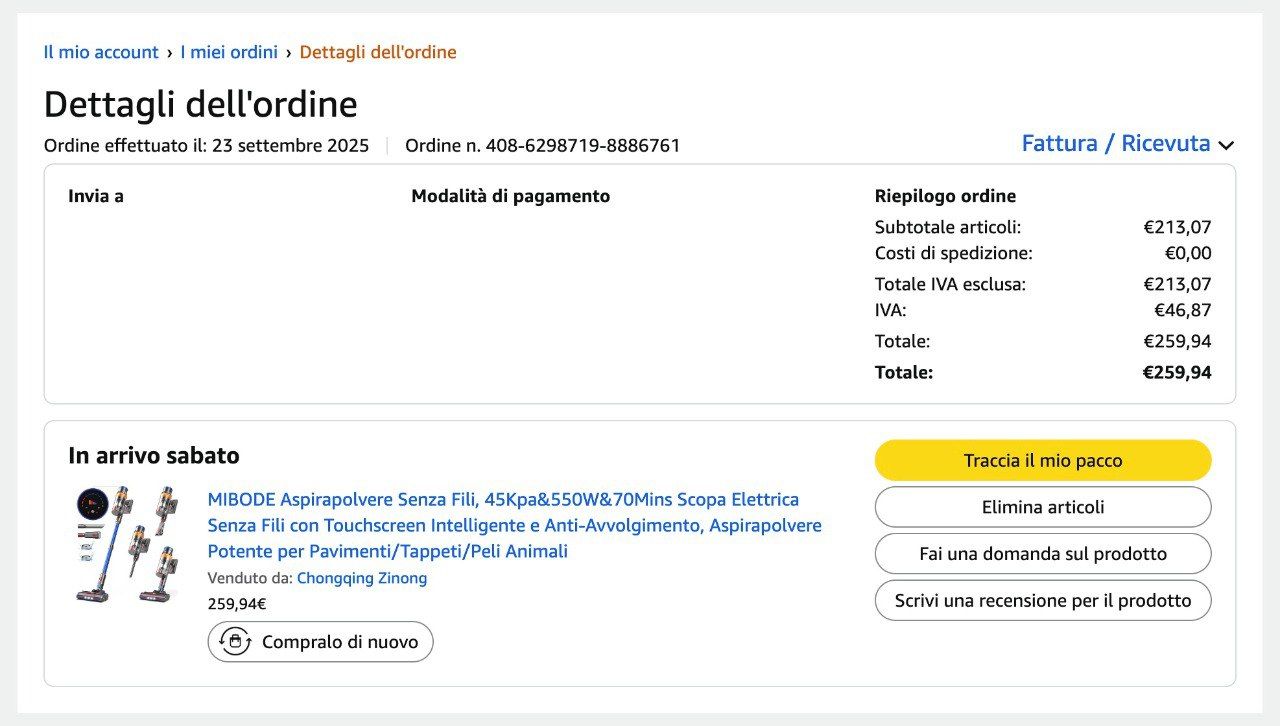Go to Il mio account breadcrumb
The height and width of the screenshot is (726, 1280).
tap(101, 52)
